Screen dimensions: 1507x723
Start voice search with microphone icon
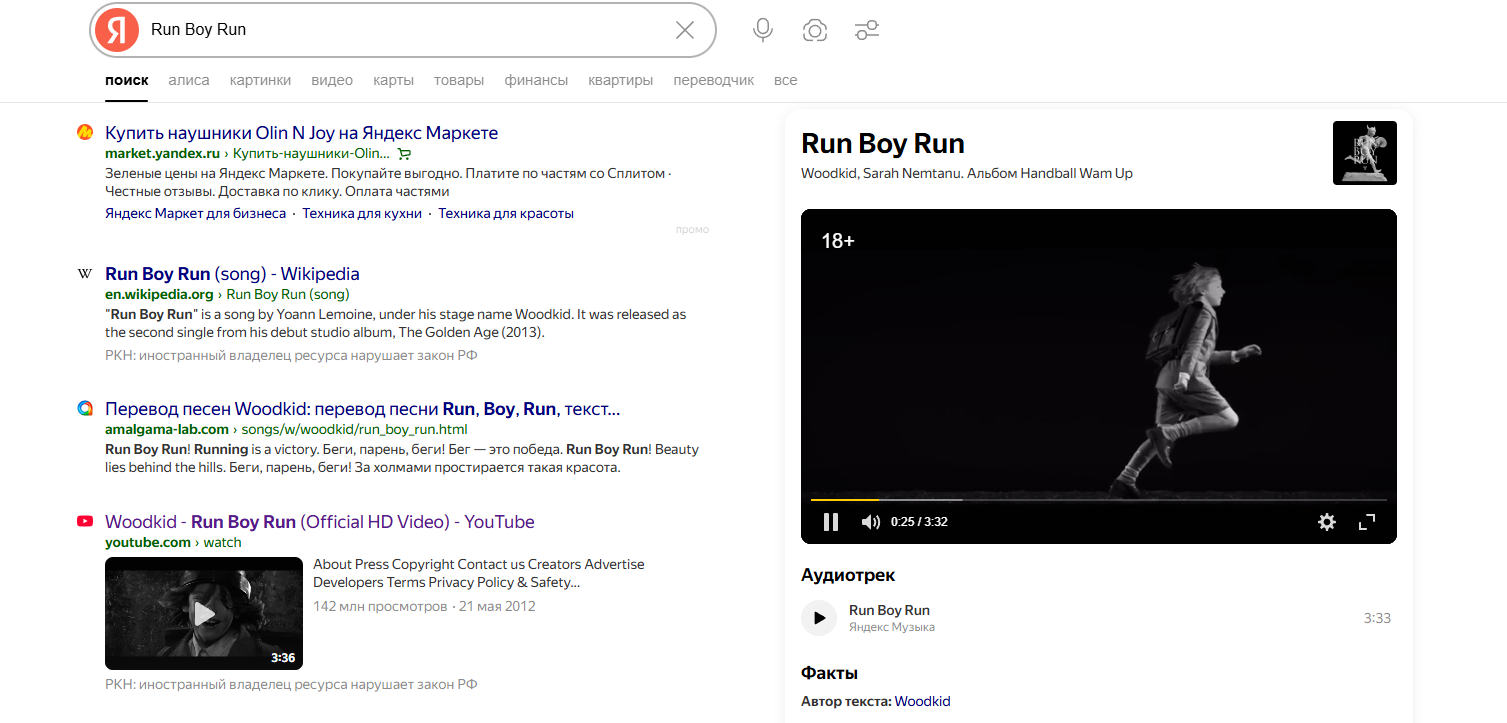tap(763, 30)
